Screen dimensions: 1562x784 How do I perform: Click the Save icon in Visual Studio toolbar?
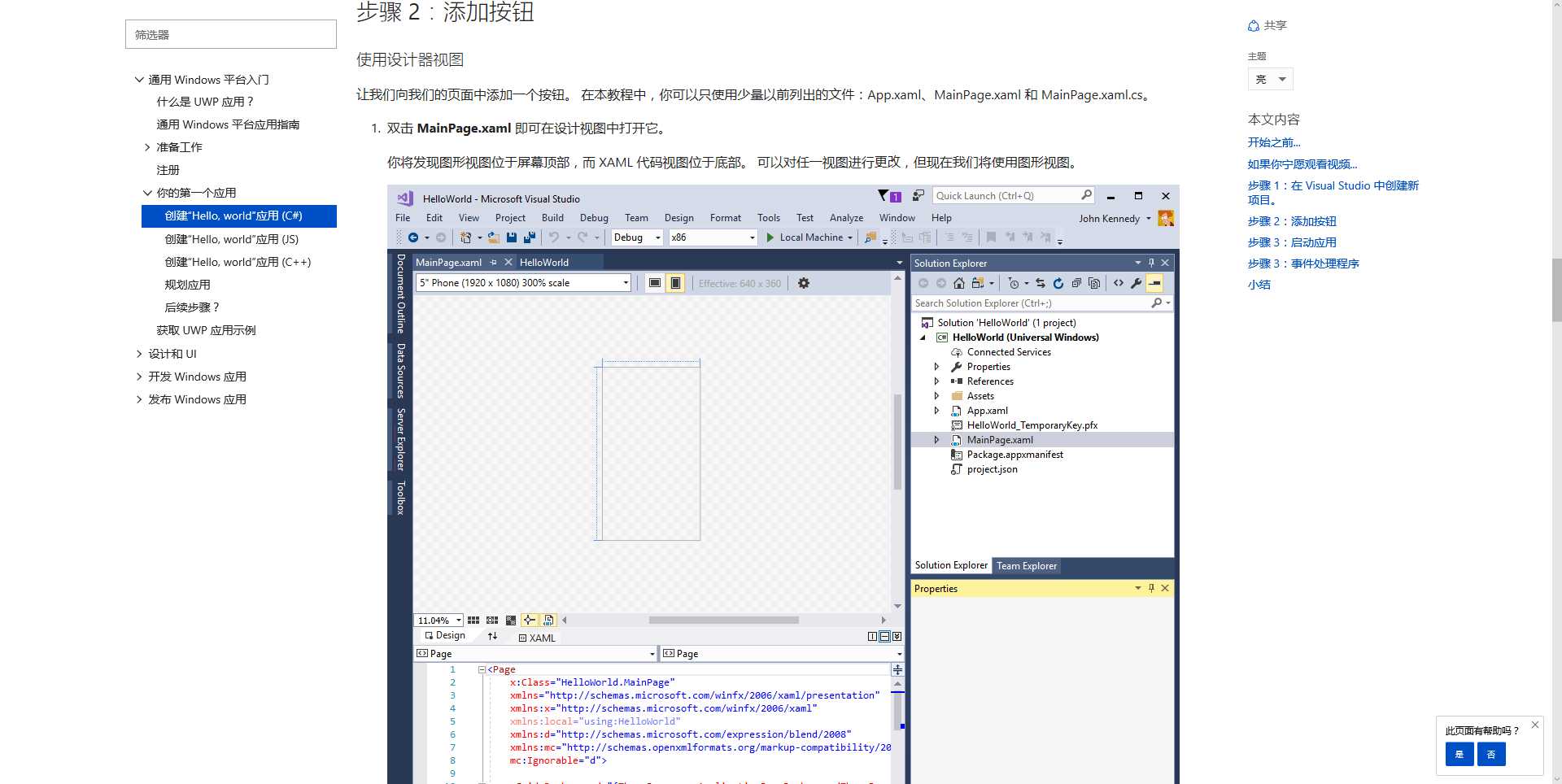click(512, 237)
